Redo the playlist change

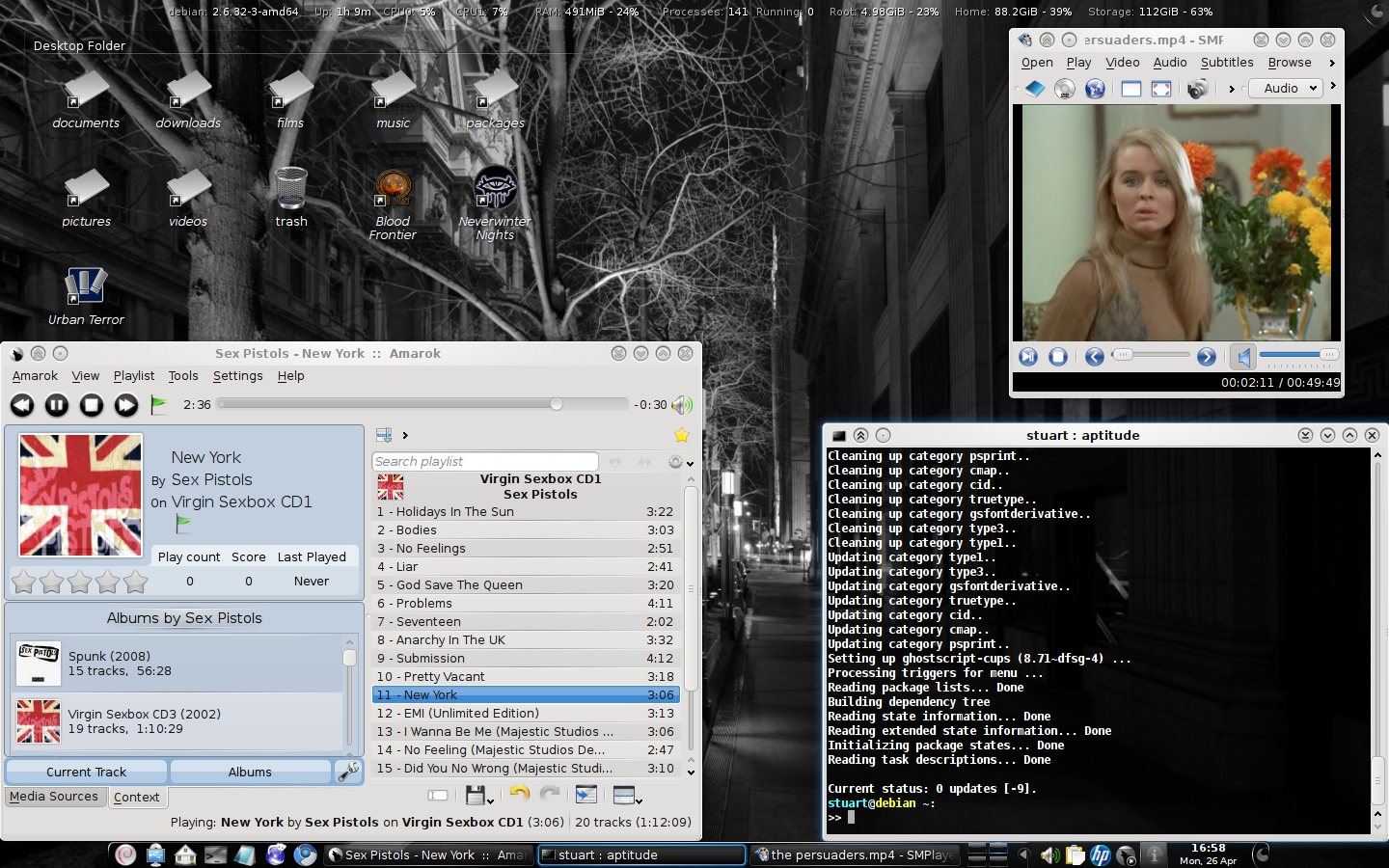[x=550, y=794]
